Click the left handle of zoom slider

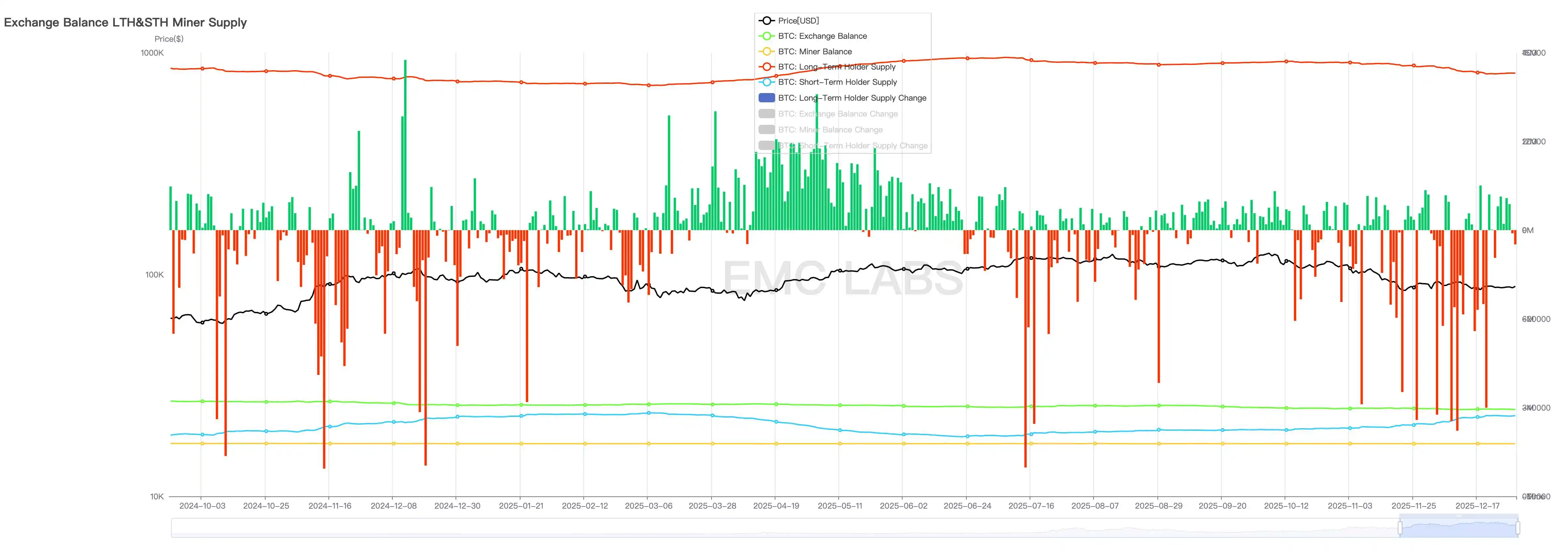point(1400,527)
